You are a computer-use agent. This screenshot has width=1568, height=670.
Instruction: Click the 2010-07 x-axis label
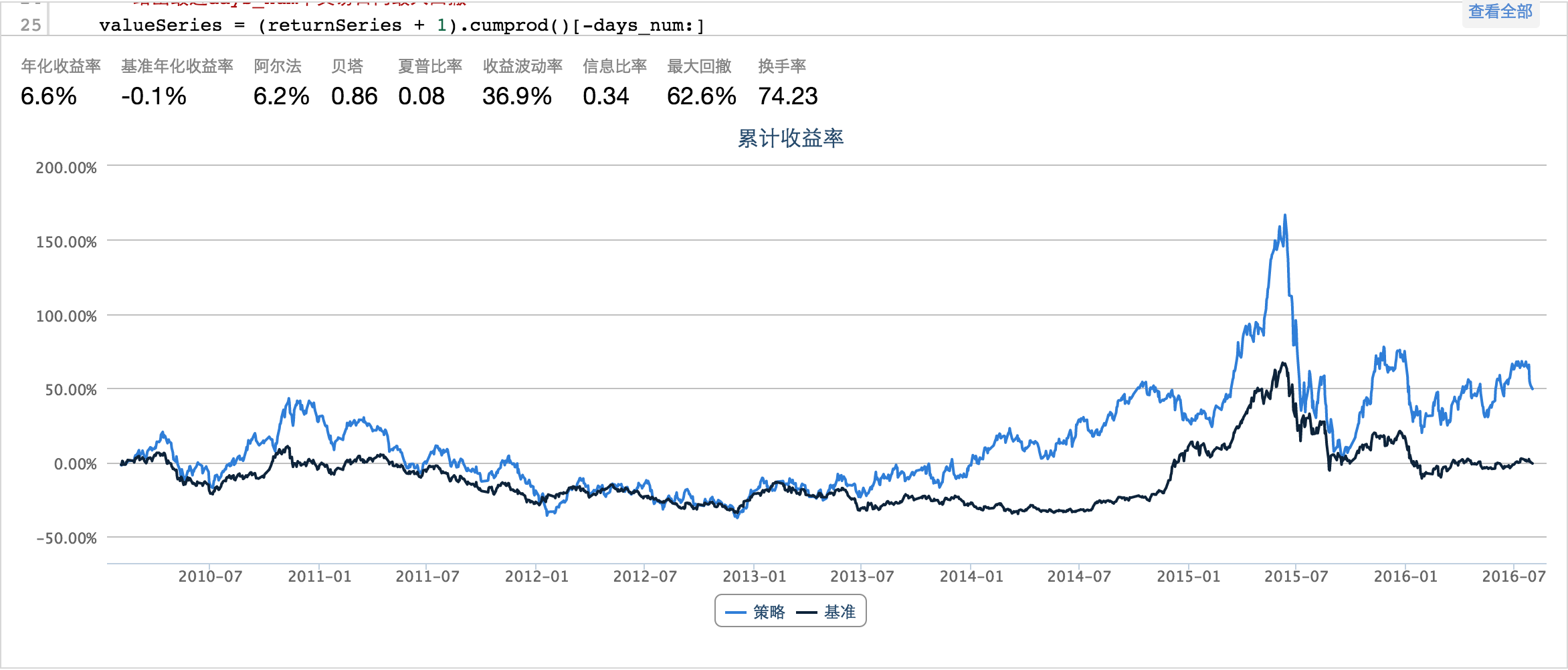210,576
